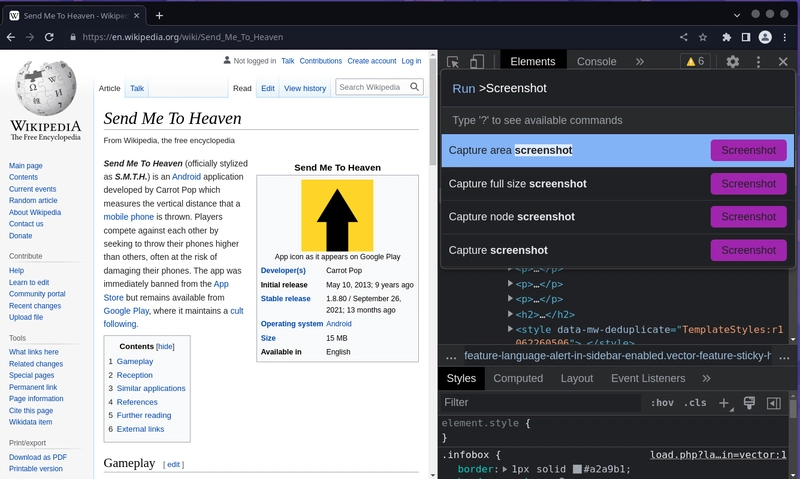Click Create account link

[371, 61]
